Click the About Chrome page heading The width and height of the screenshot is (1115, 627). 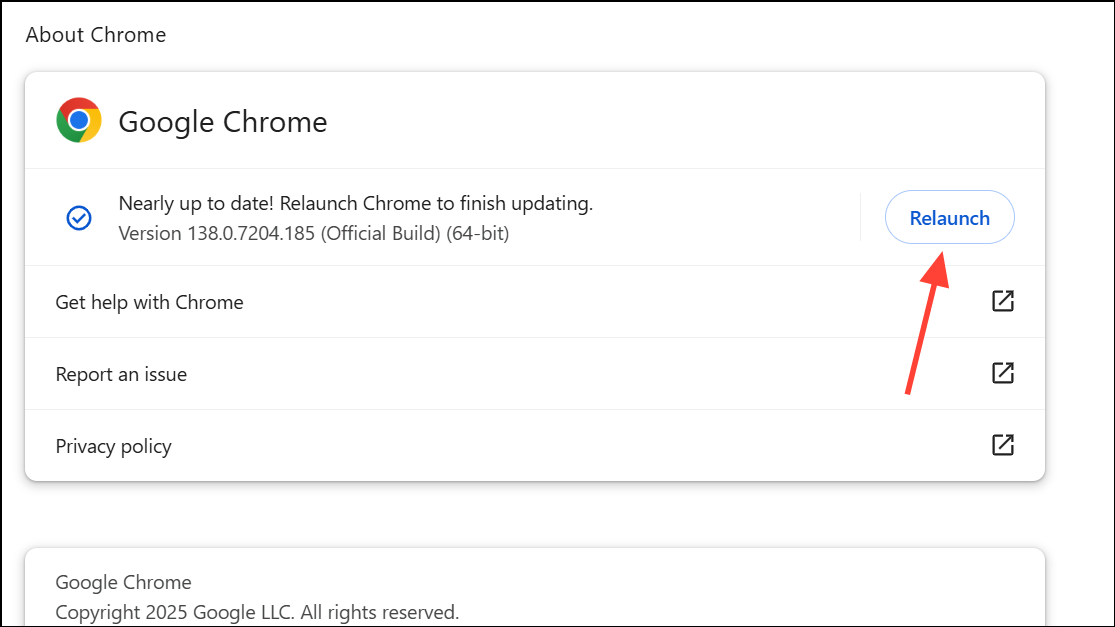95,34
